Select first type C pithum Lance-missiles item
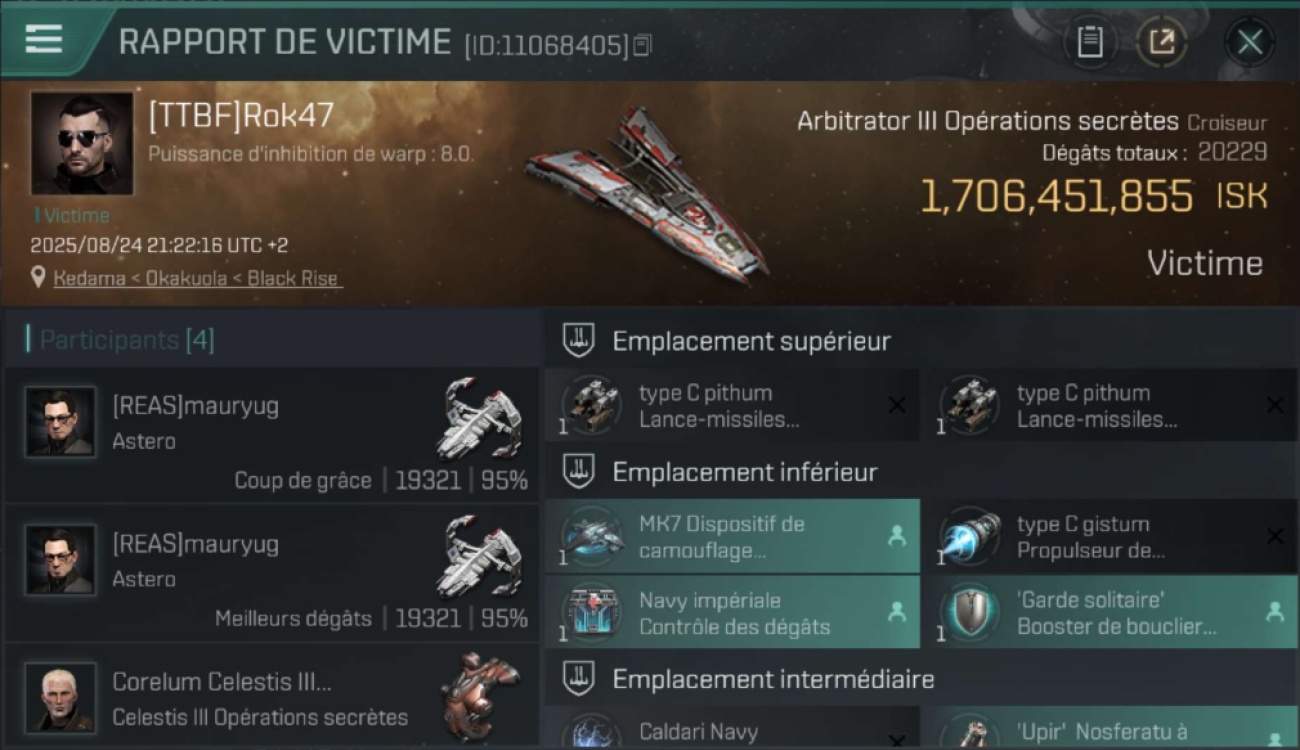 point(732,405)
